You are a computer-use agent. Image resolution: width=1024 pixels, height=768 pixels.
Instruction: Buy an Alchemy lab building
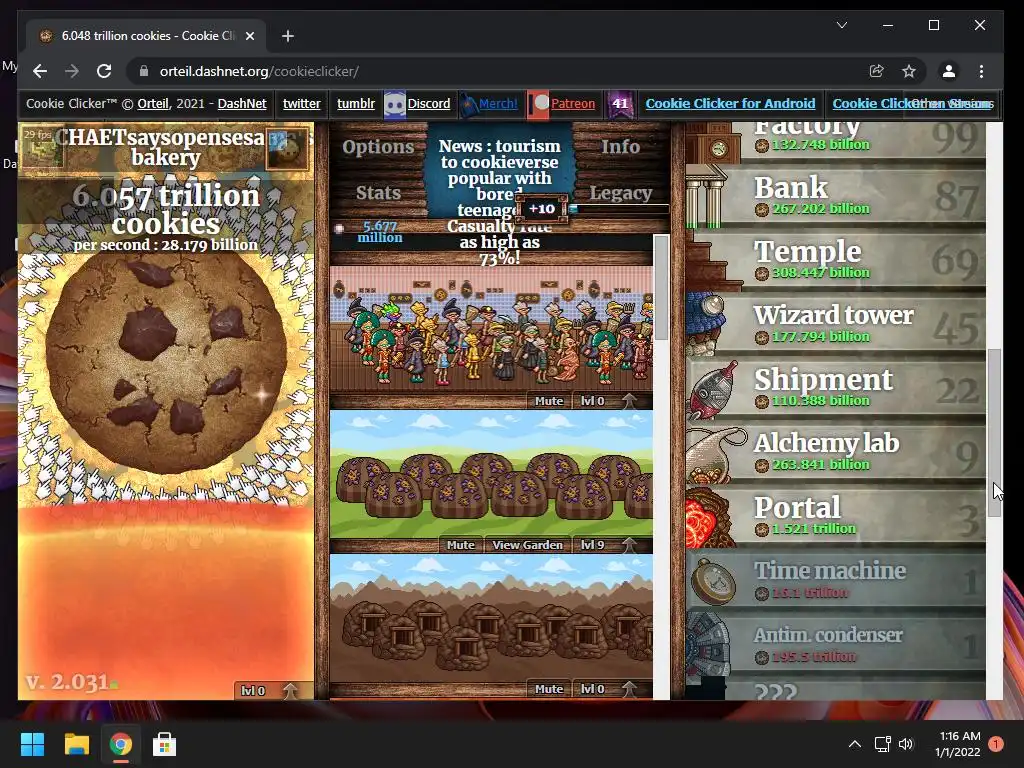(835, 451)
